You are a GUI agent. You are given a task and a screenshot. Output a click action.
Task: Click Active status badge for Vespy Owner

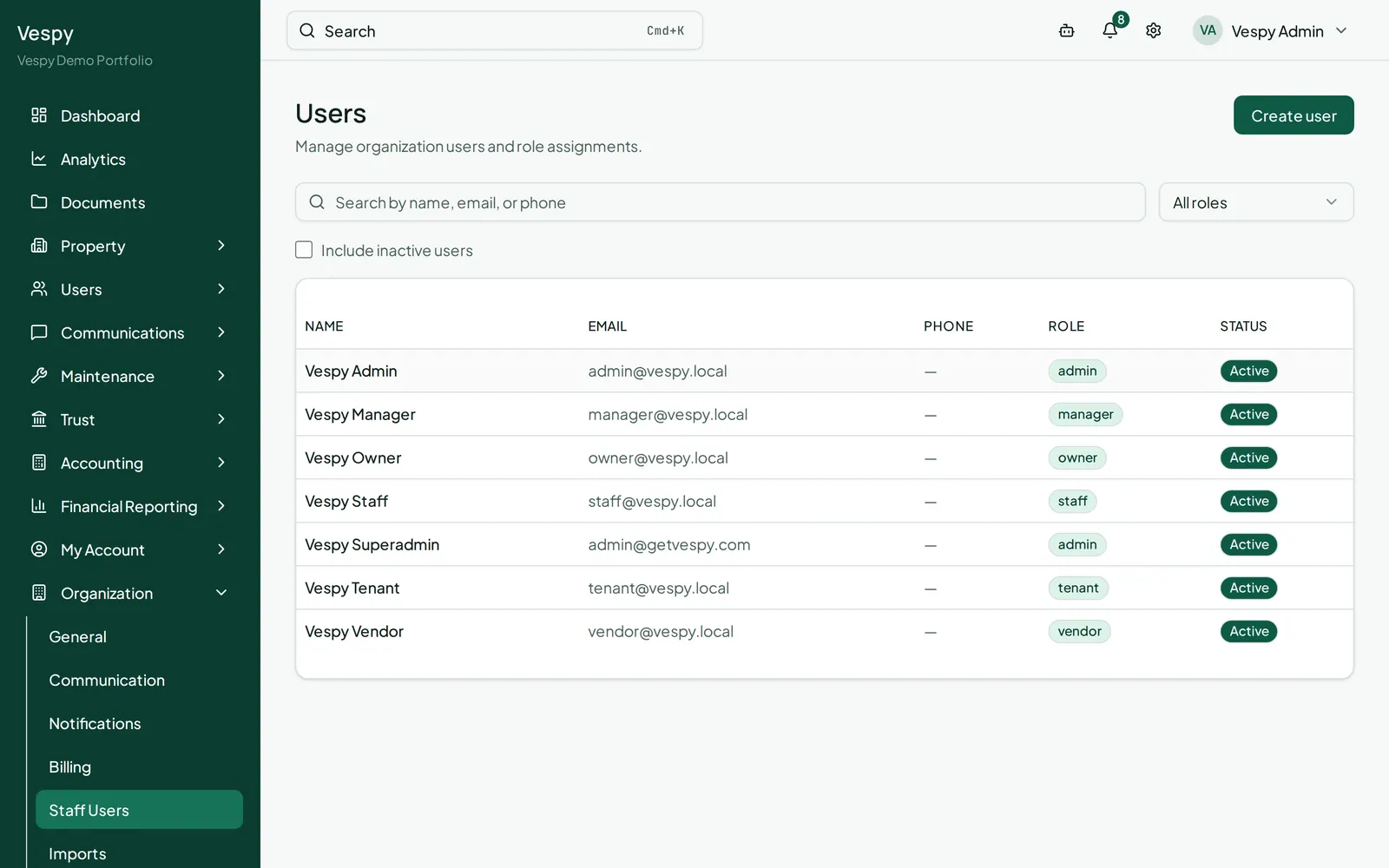tap(1248, 457)
